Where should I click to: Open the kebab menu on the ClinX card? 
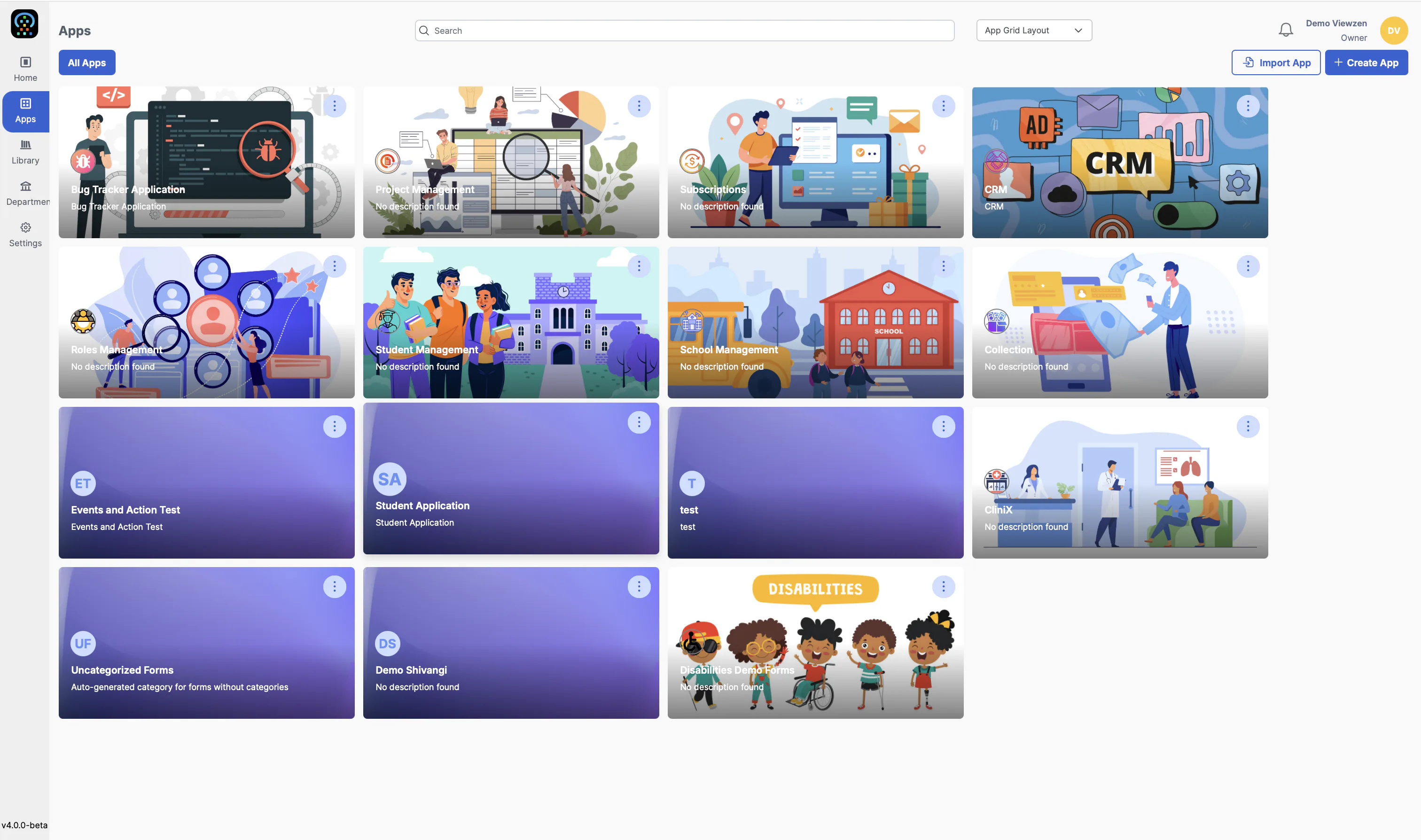tap(1247, 426)
